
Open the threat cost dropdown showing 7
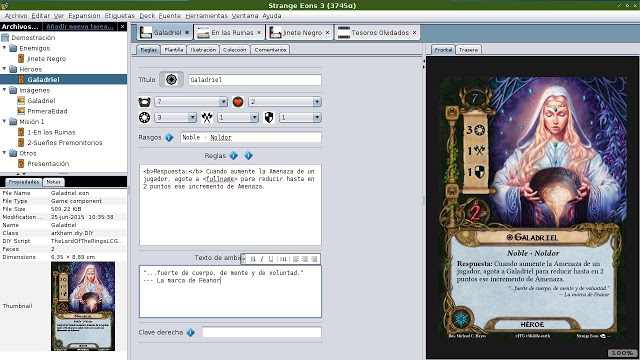point(223,102)
